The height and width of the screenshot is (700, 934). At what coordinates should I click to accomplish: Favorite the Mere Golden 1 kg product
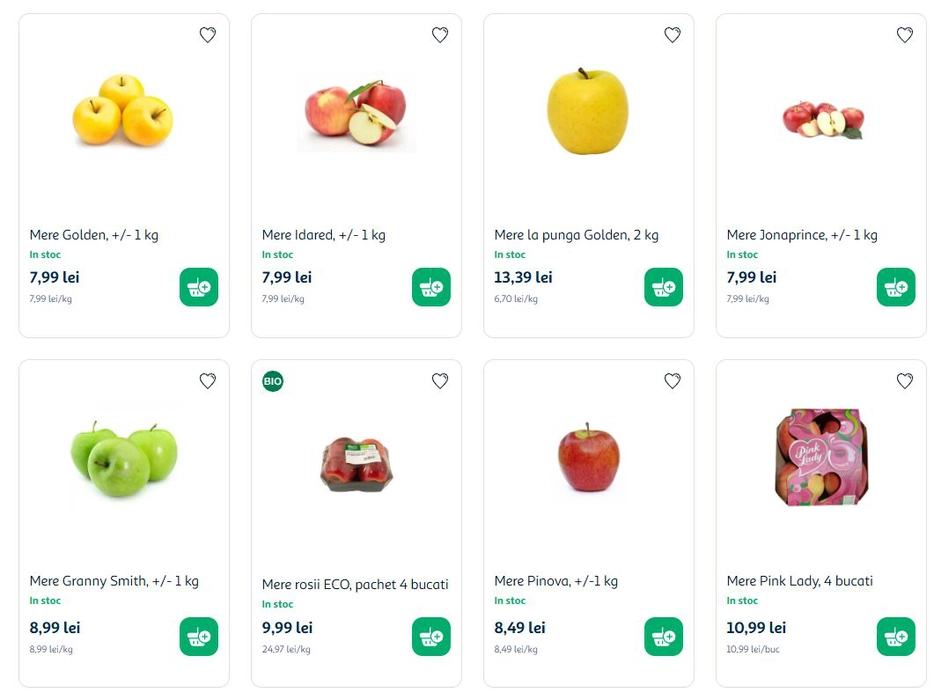coord(207,35)
